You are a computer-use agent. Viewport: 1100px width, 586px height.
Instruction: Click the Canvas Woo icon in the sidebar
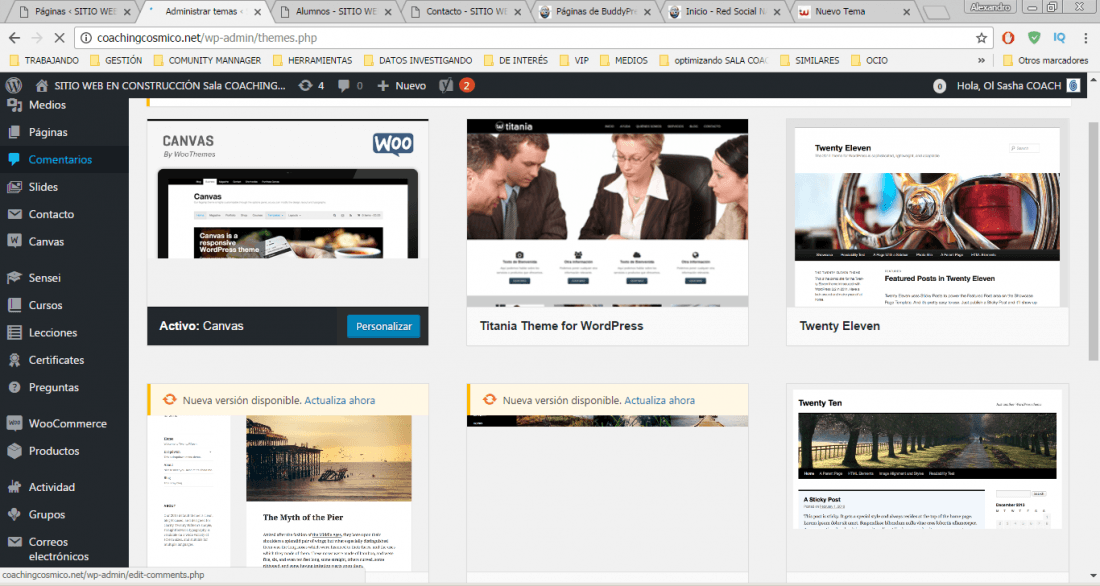(14, 241)
